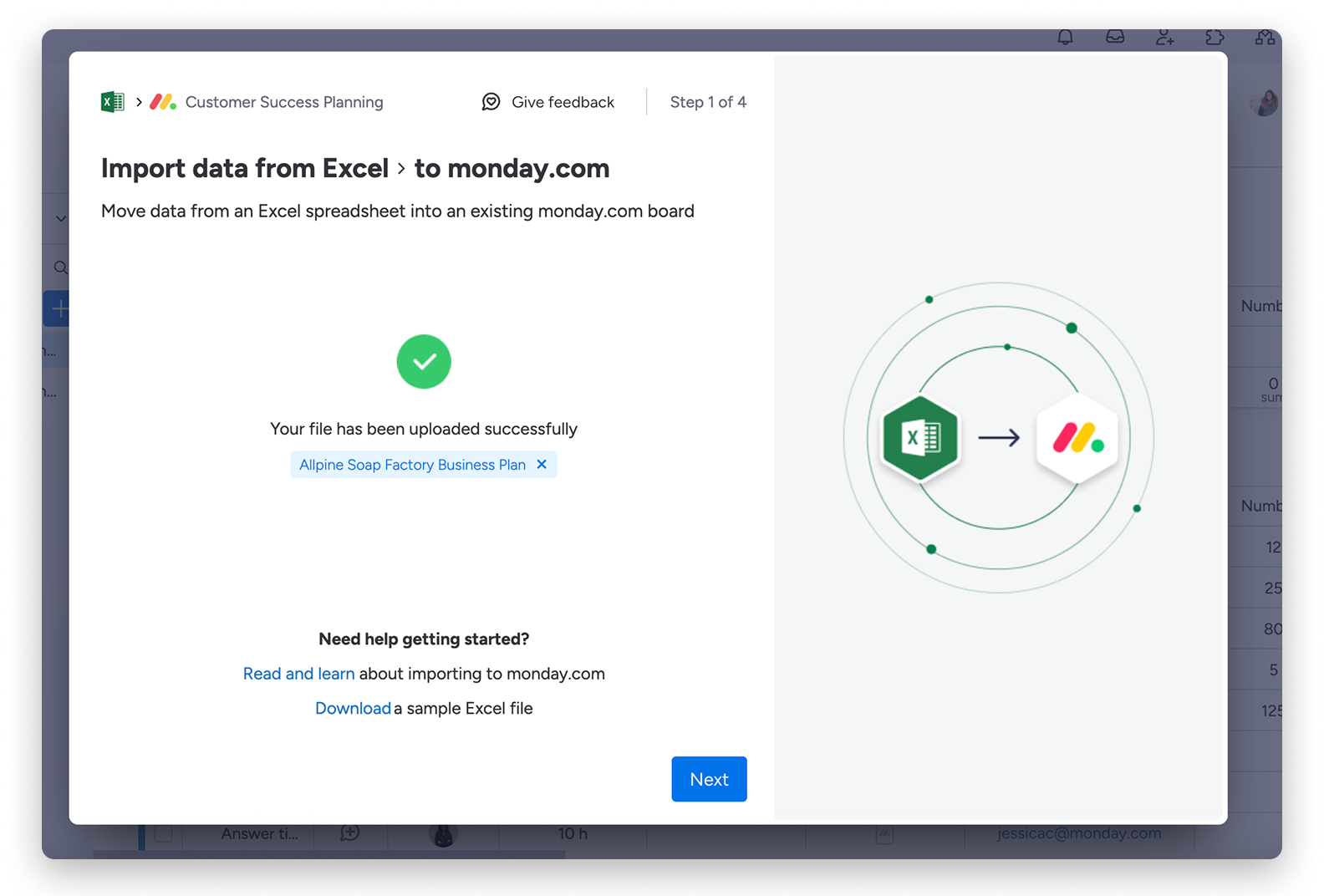The width and height of the screenshot is (1324, 896).
Task: Click the '10 h' cell in background board
Action: point(573,833)
